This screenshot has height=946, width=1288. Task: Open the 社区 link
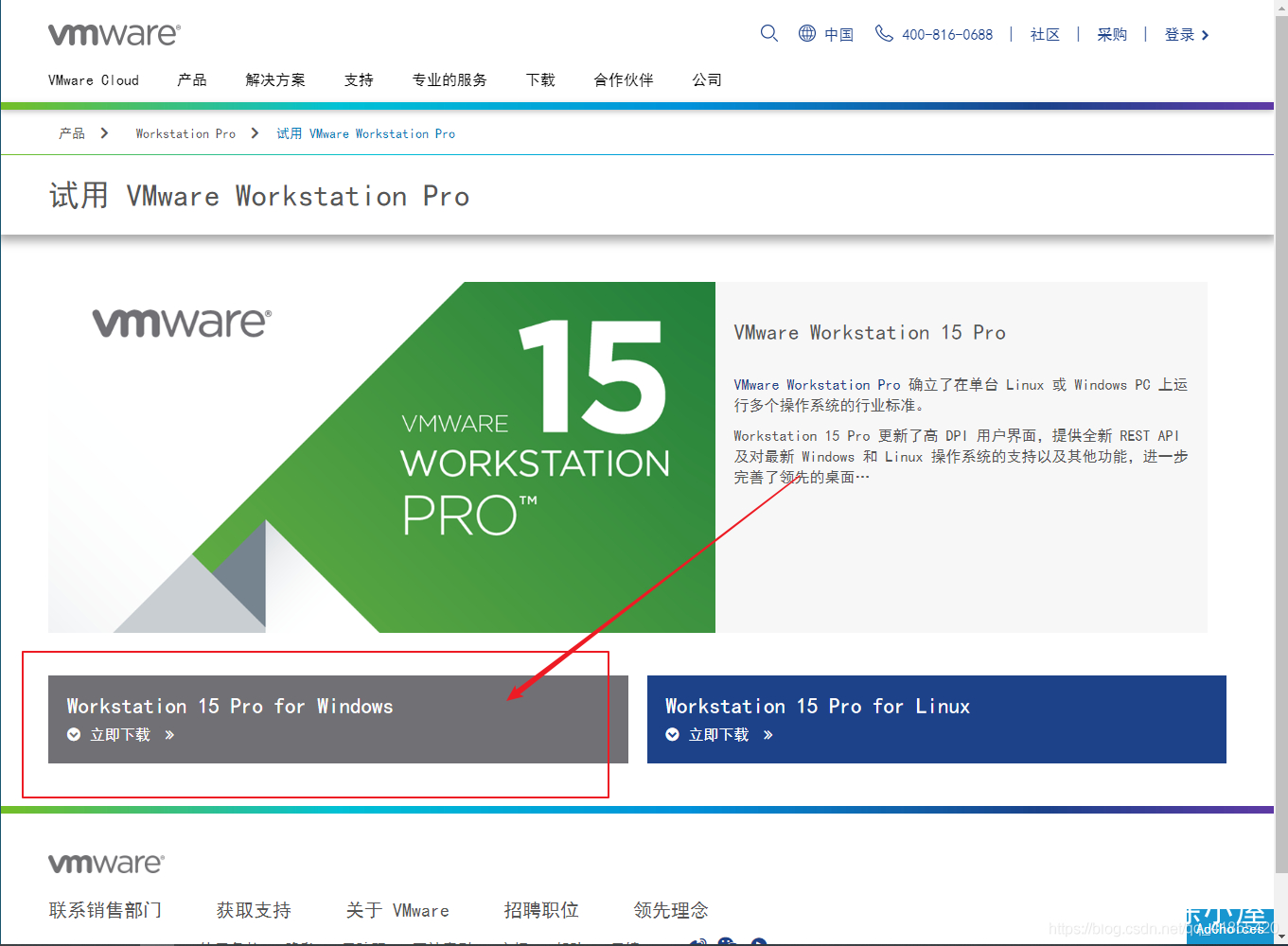[1045, 35]
